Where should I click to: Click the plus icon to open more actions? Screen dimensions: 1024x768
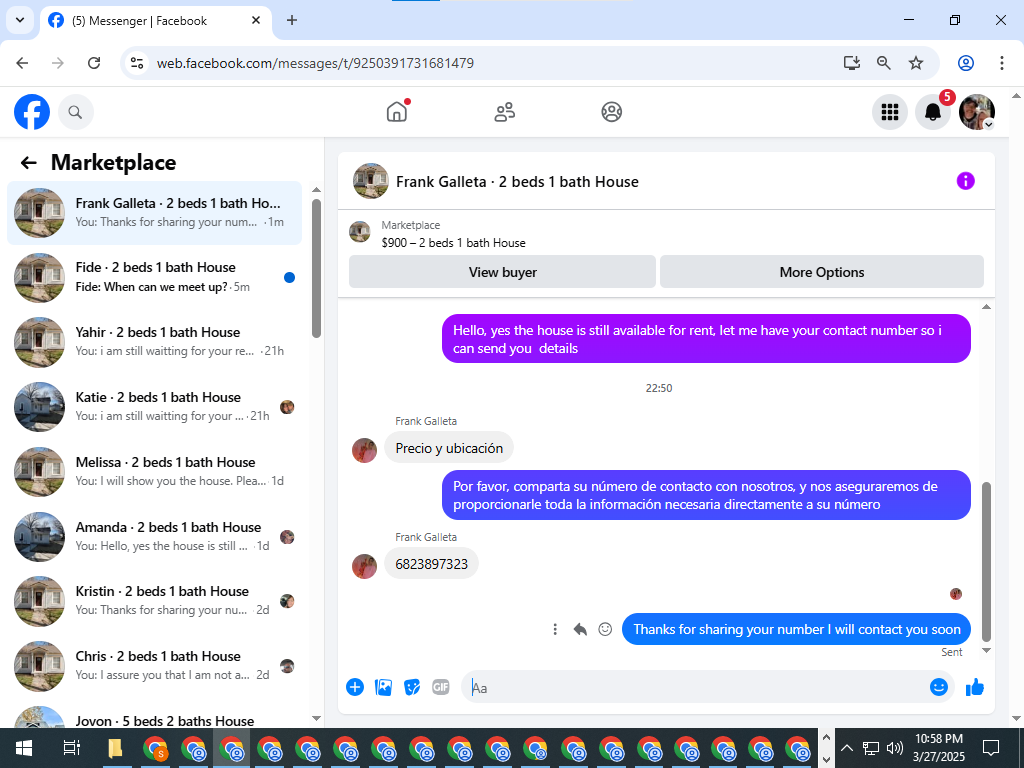pyautogui.click(x=355, y=687)
